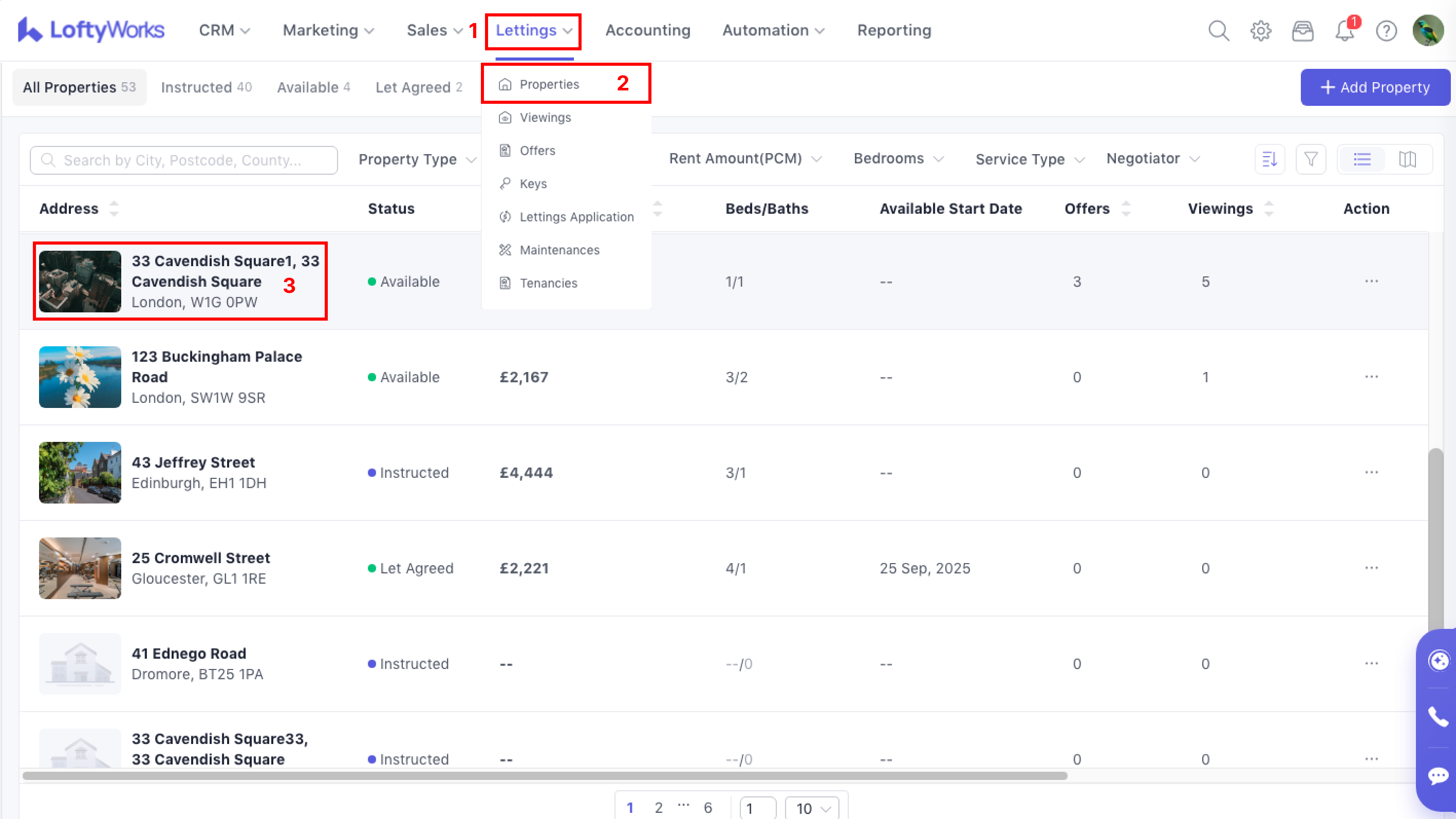Switch to the Available properties tab
This screenshot has width=1456, height=819.
(313, 87)
